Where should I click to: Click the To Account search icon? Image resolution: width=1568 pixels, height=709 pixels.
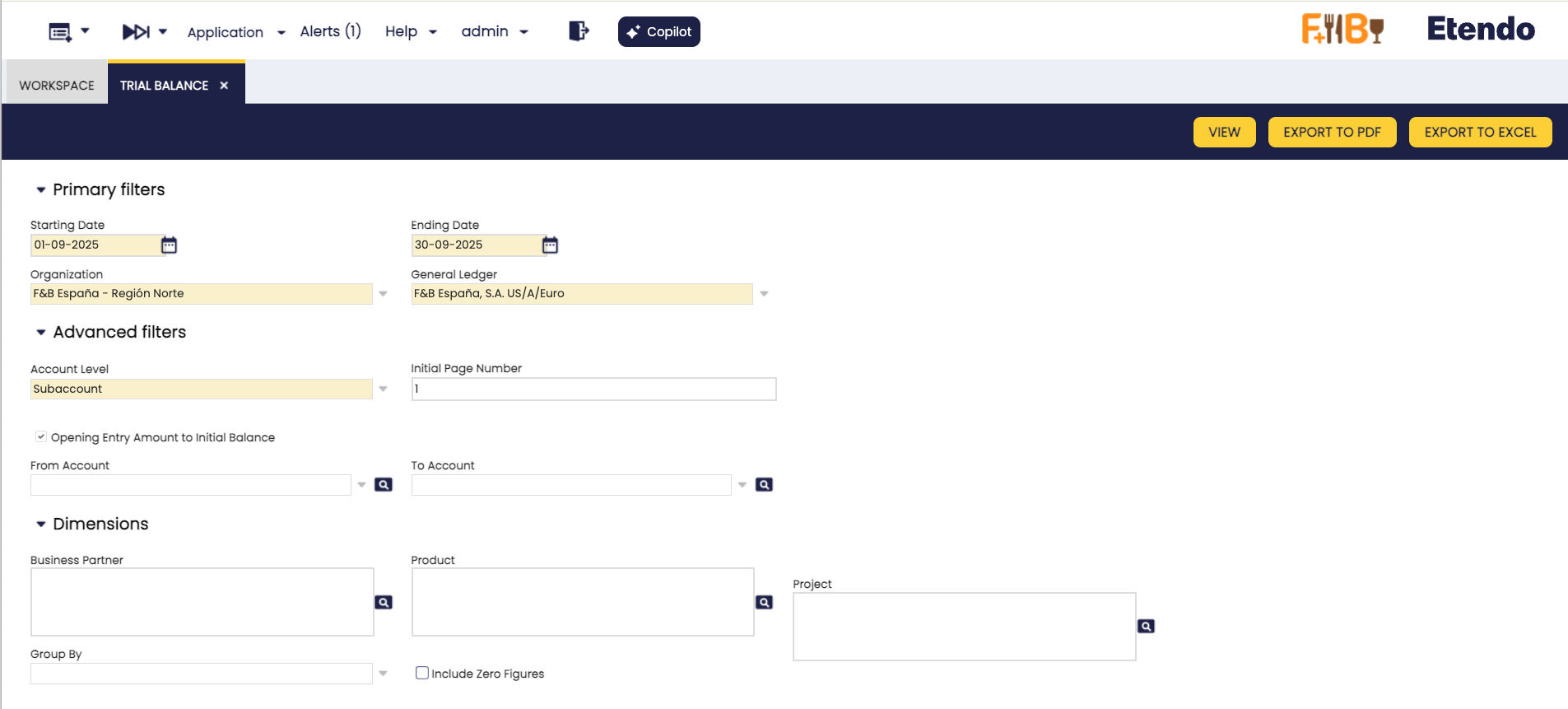coord(764,485)
